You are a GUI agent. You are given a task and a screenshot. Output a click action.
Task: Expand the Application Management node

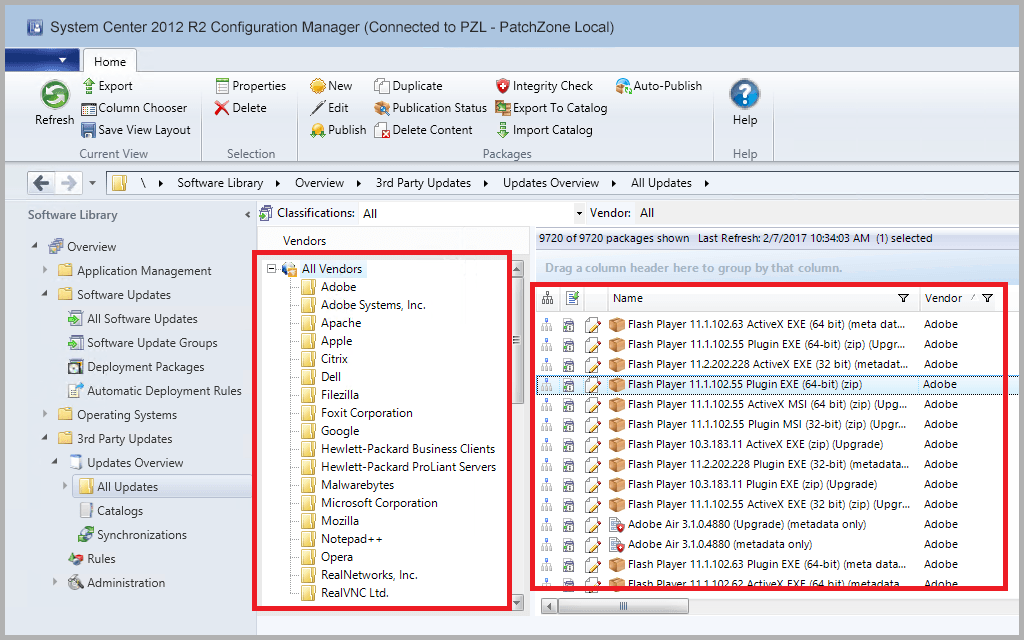click(x=45, y=270)
